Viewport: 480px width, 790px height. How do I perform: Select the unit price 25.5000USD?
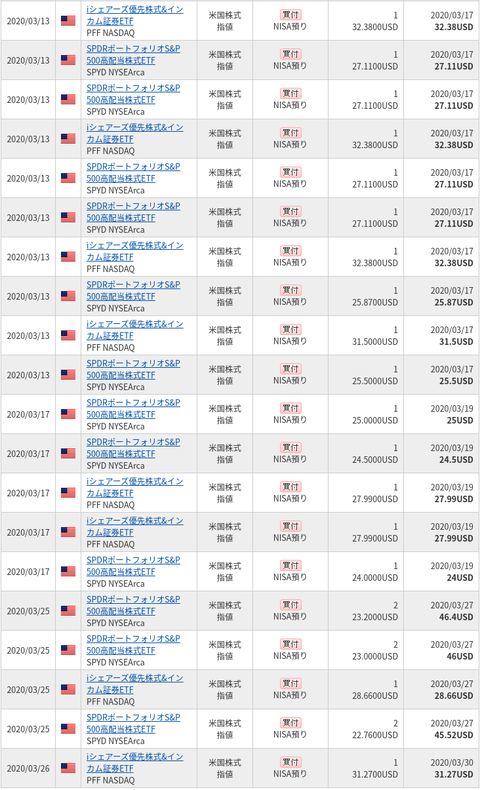click(x=375, y=381)
